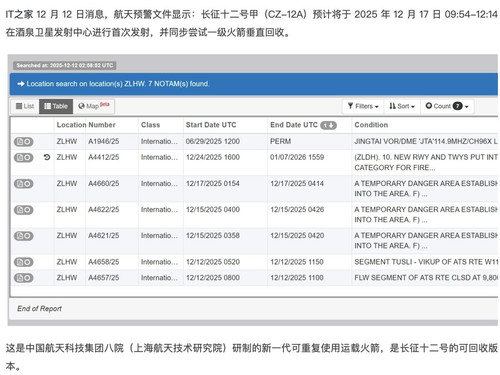Click the Class column header
The image size is (500, 375).
tap(150, 125)
